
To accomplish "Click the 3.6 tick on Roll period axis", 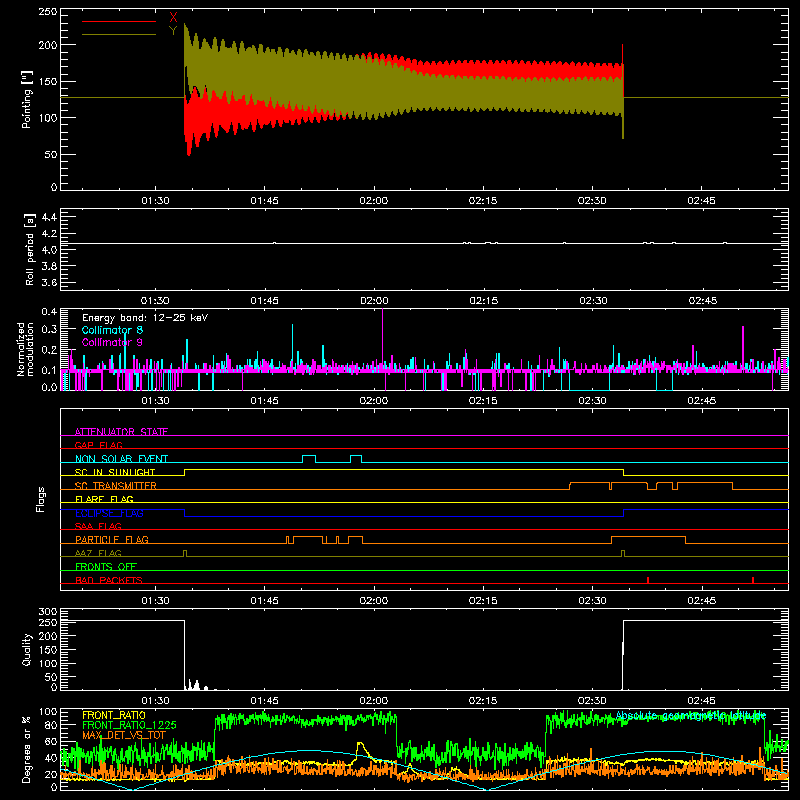I will point(49,282).
